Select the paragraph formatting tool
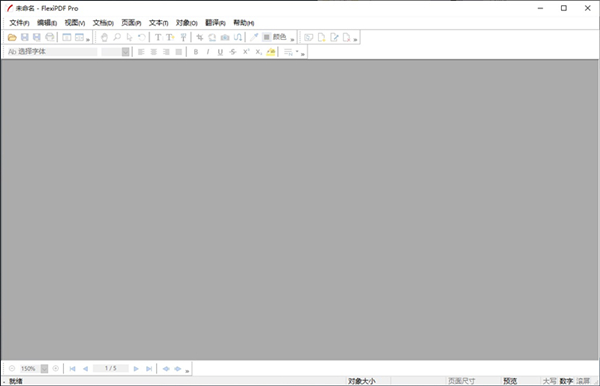600x386 pixels. [183, 37]
